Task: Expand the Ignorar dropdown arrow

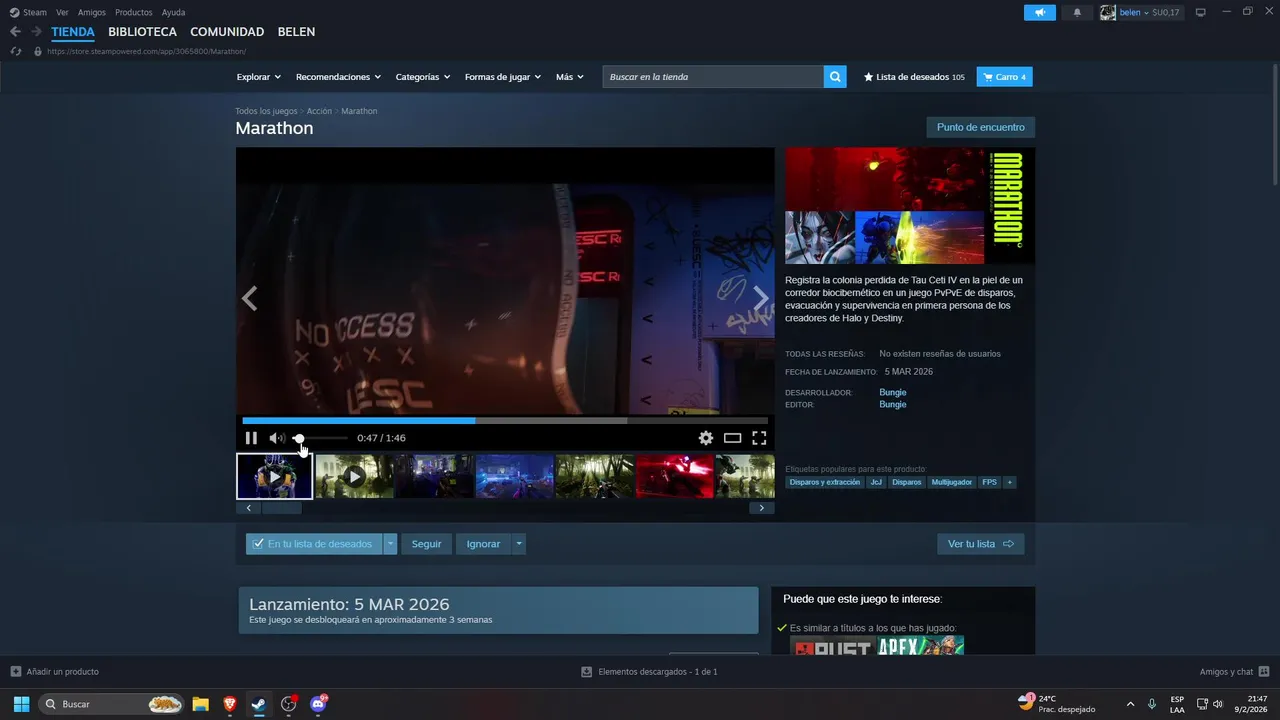Action: [518, 544]
